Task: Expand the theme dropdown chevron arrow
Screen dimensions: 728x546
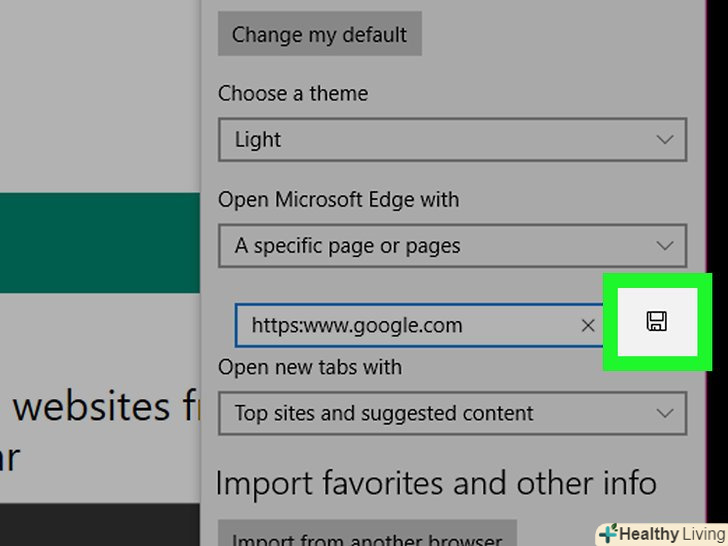Action: (665, 140)
